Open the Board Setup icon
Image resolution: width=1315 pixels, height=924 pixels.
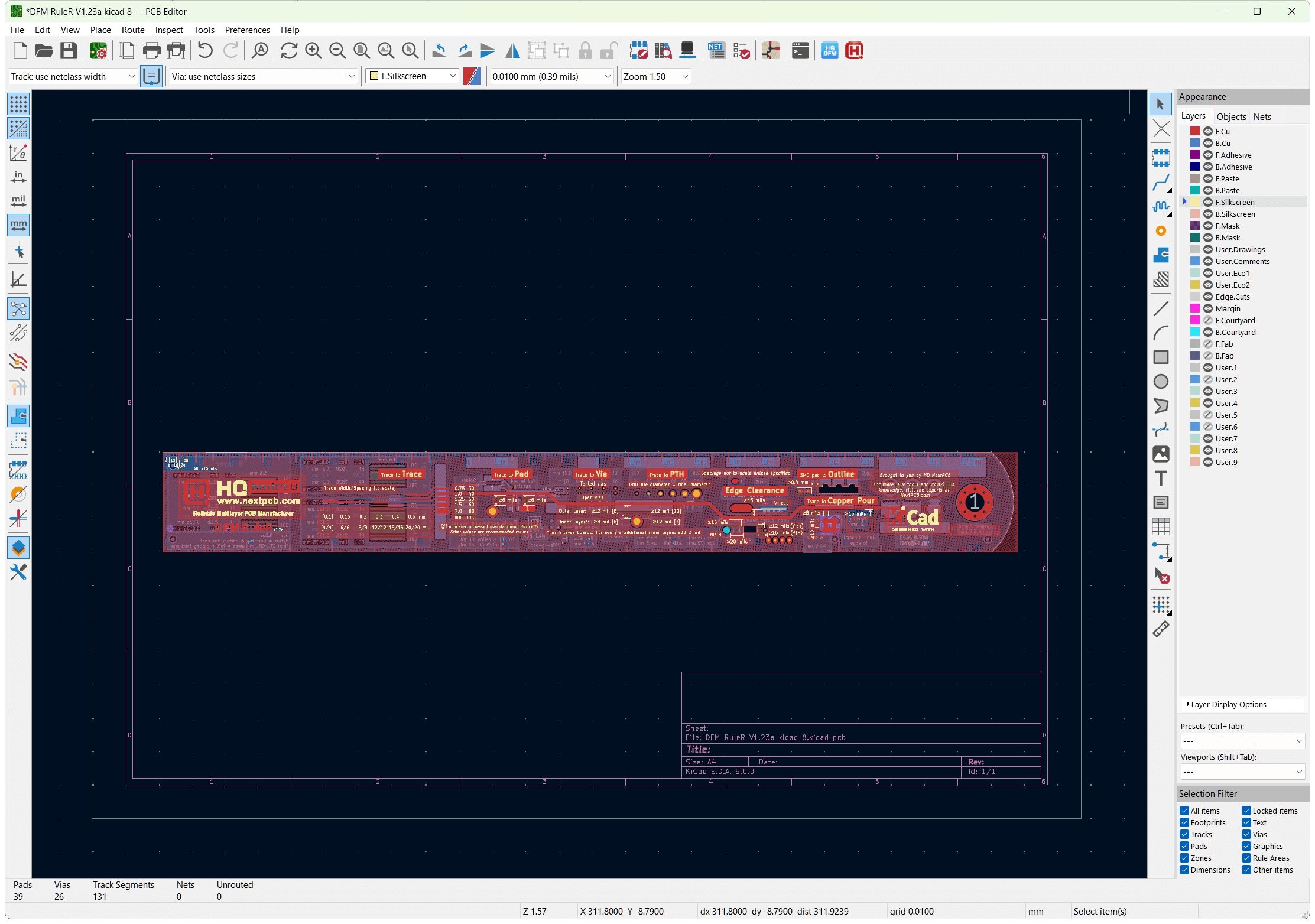pyautogui.click(x=98, y=51)
